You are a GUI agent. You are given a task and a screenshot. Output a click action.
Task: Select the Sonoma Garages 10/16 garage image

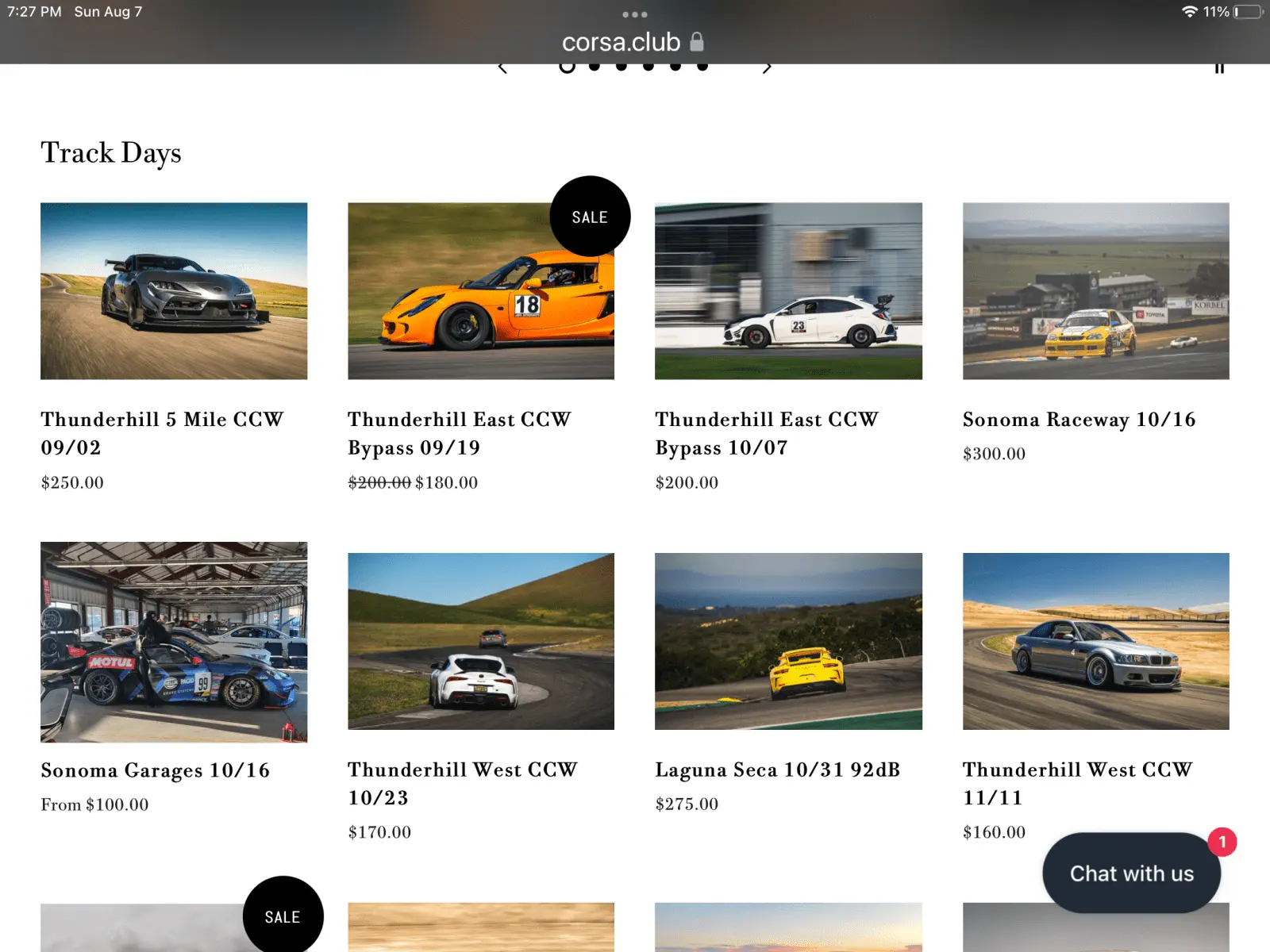(x=174, y=642)
